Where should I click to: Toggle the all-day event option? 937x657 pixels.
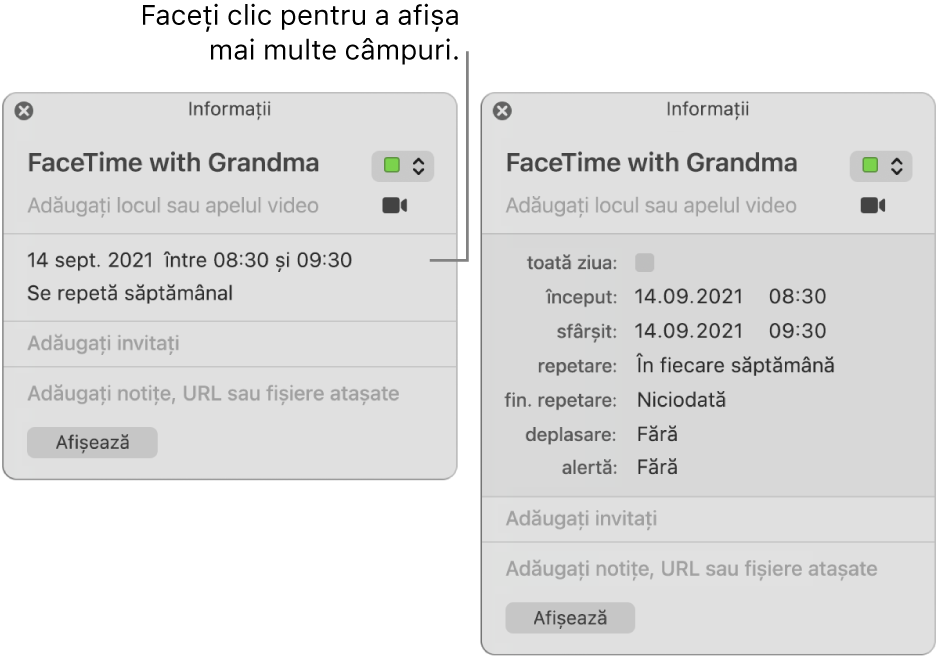click(645, 262)
